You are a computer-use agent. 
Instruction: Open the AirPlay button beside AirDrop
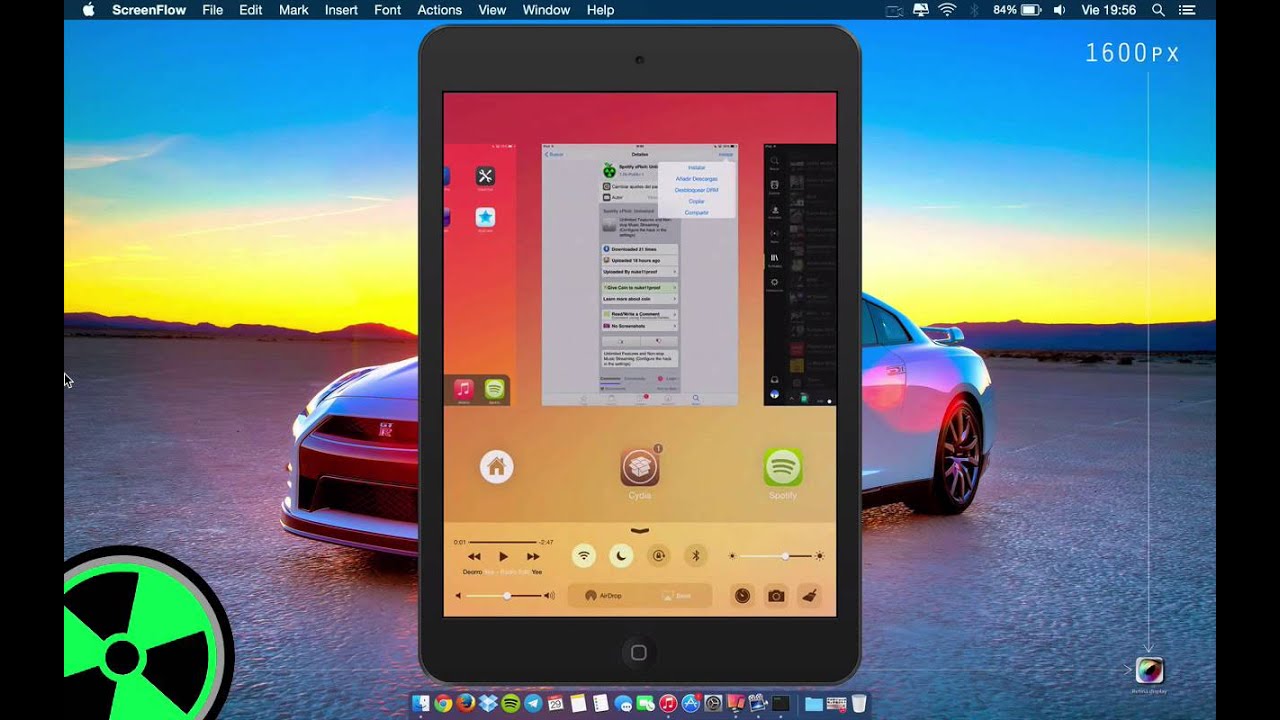point(676,596)
